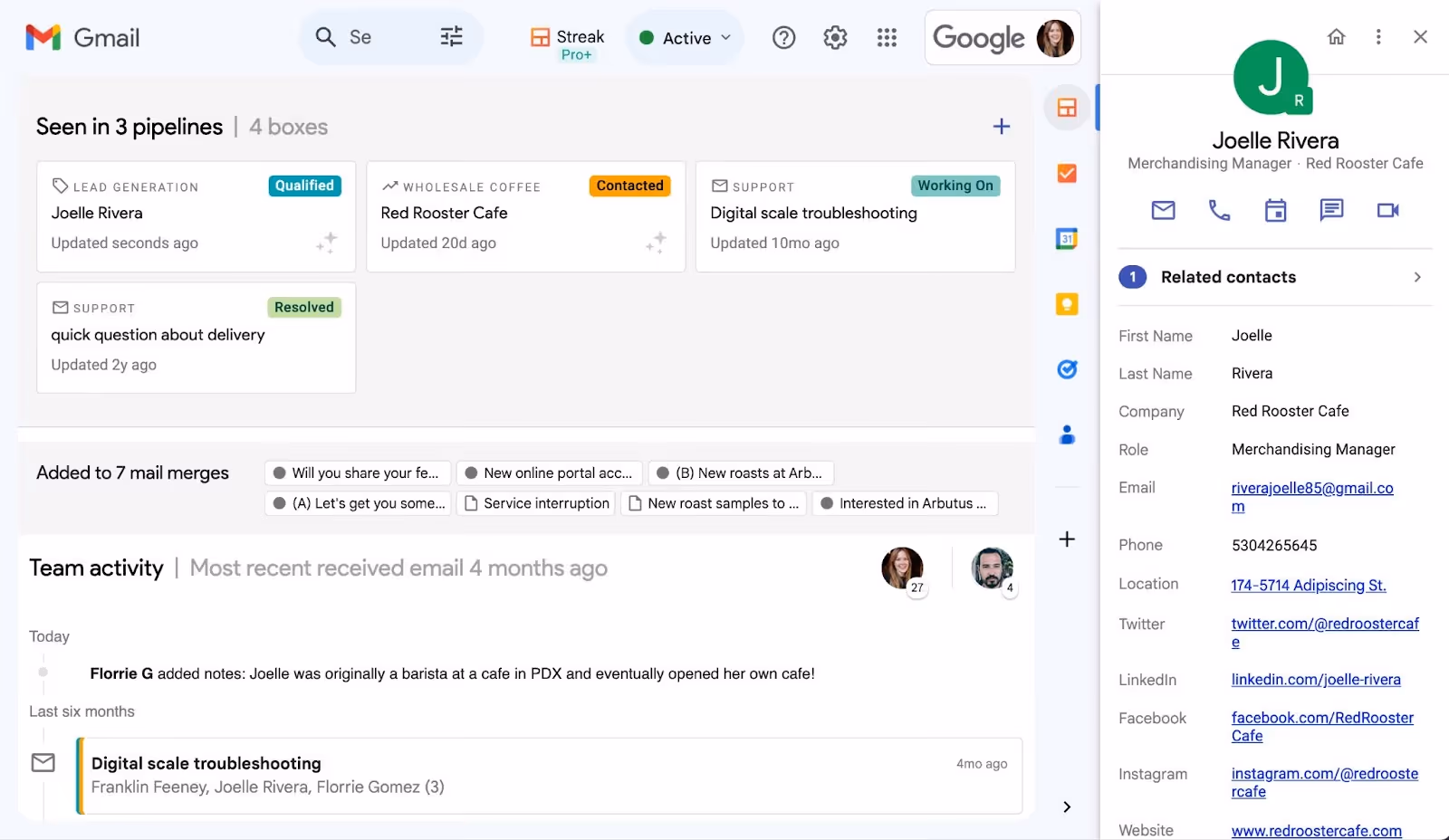Expand Related contacts section
The width and height of the screenshot is (1449, 840).
tap(1275, 277)
